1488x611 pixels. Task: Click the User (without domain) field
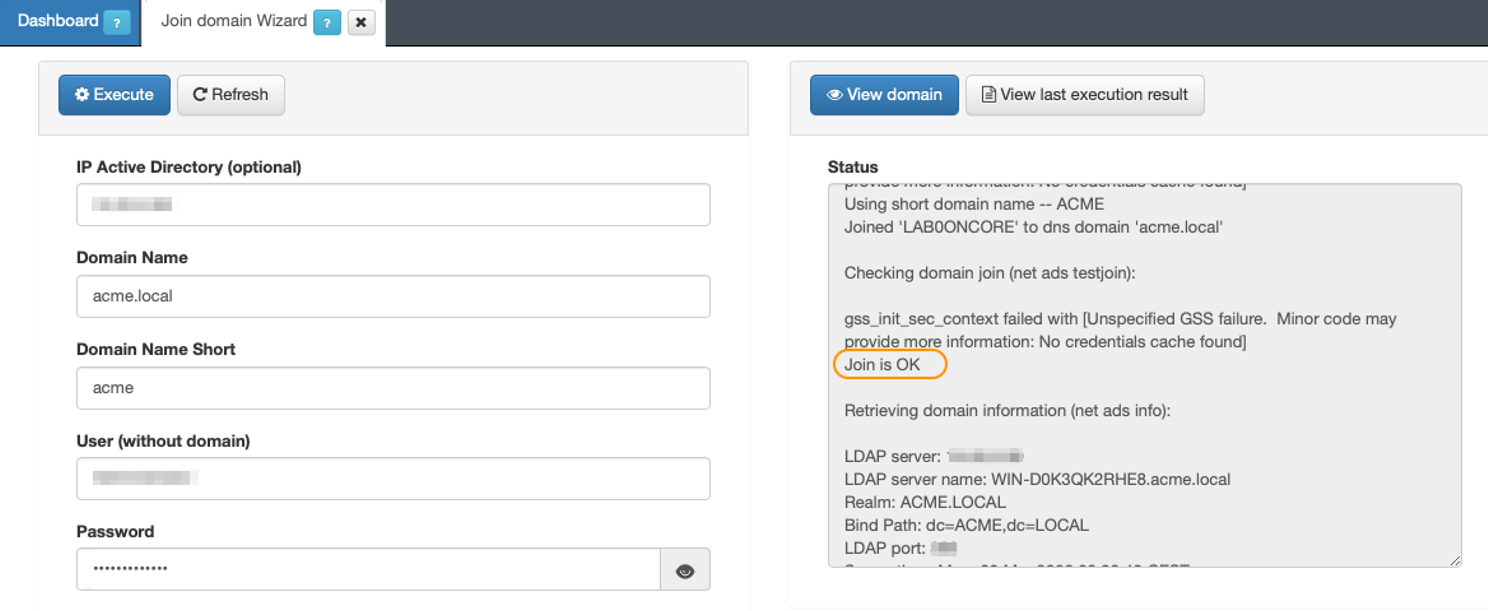393,479
